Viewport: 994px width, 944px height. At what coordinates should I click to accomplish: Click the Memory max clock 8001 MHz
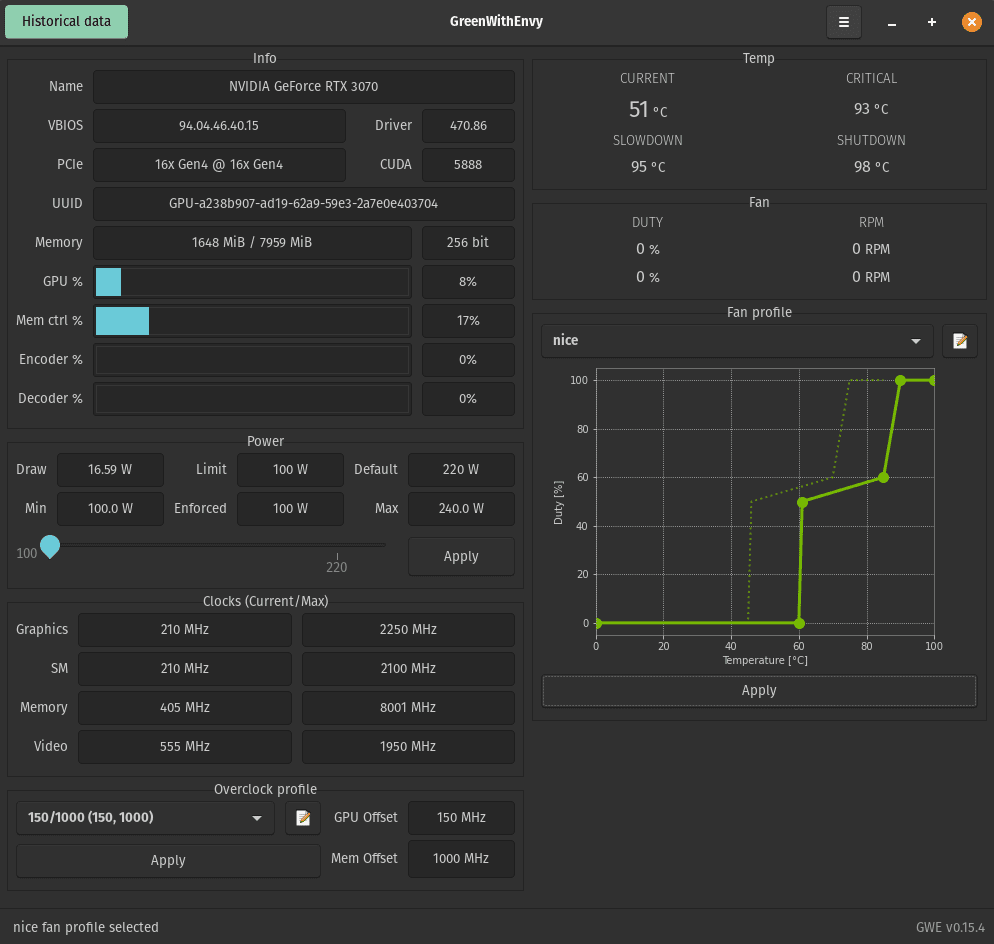click(x=408, y=708)
